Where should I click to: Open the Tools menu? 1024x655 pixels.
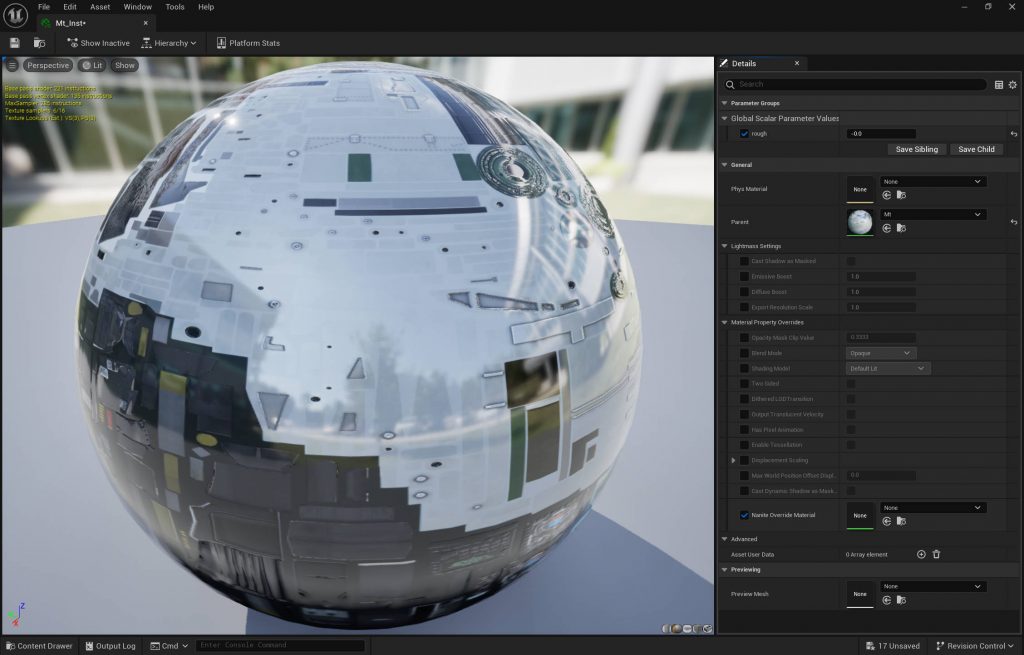(x=174, y=7)
